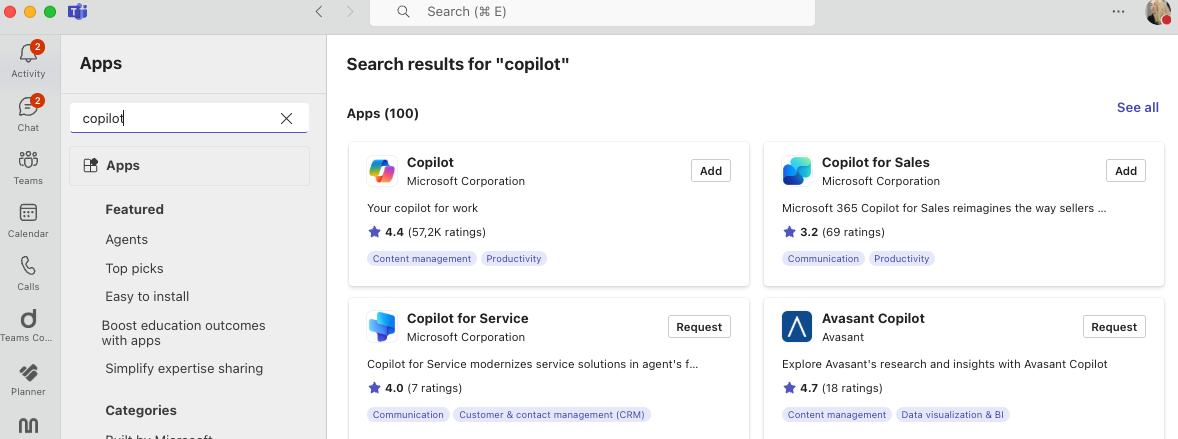Click the star rating of Avasant Copilot
The image size is (1178, 439).
[790, 388]
